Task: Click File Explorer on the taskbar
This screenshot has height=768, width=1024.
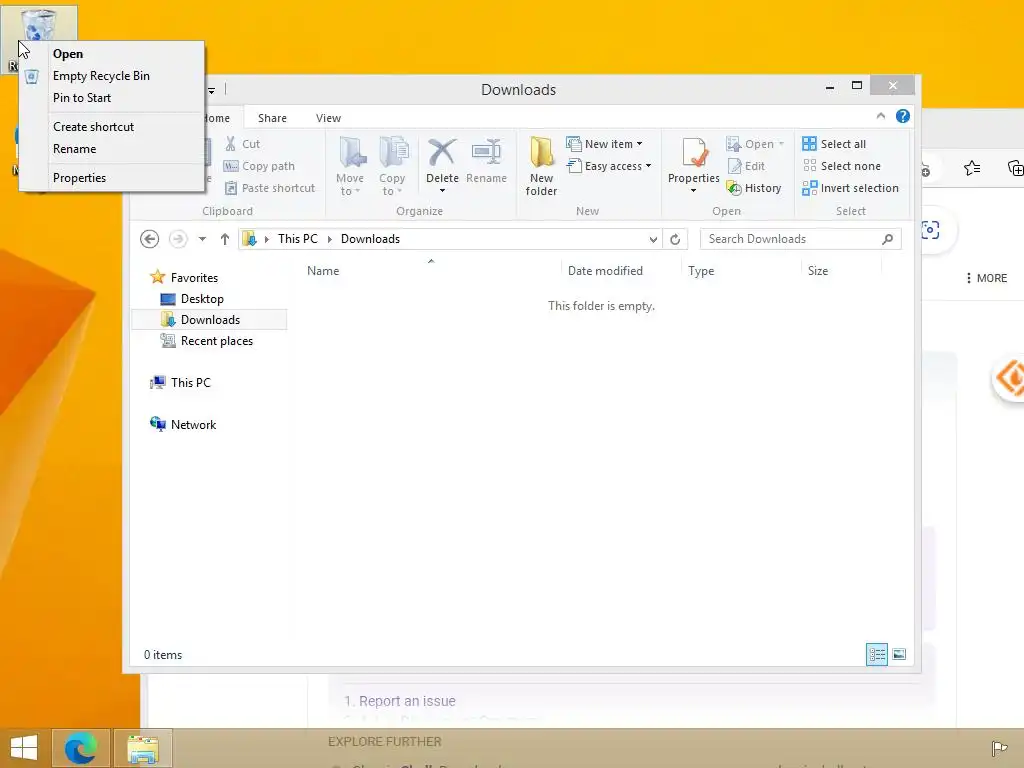Action: [x=143, y=748]
